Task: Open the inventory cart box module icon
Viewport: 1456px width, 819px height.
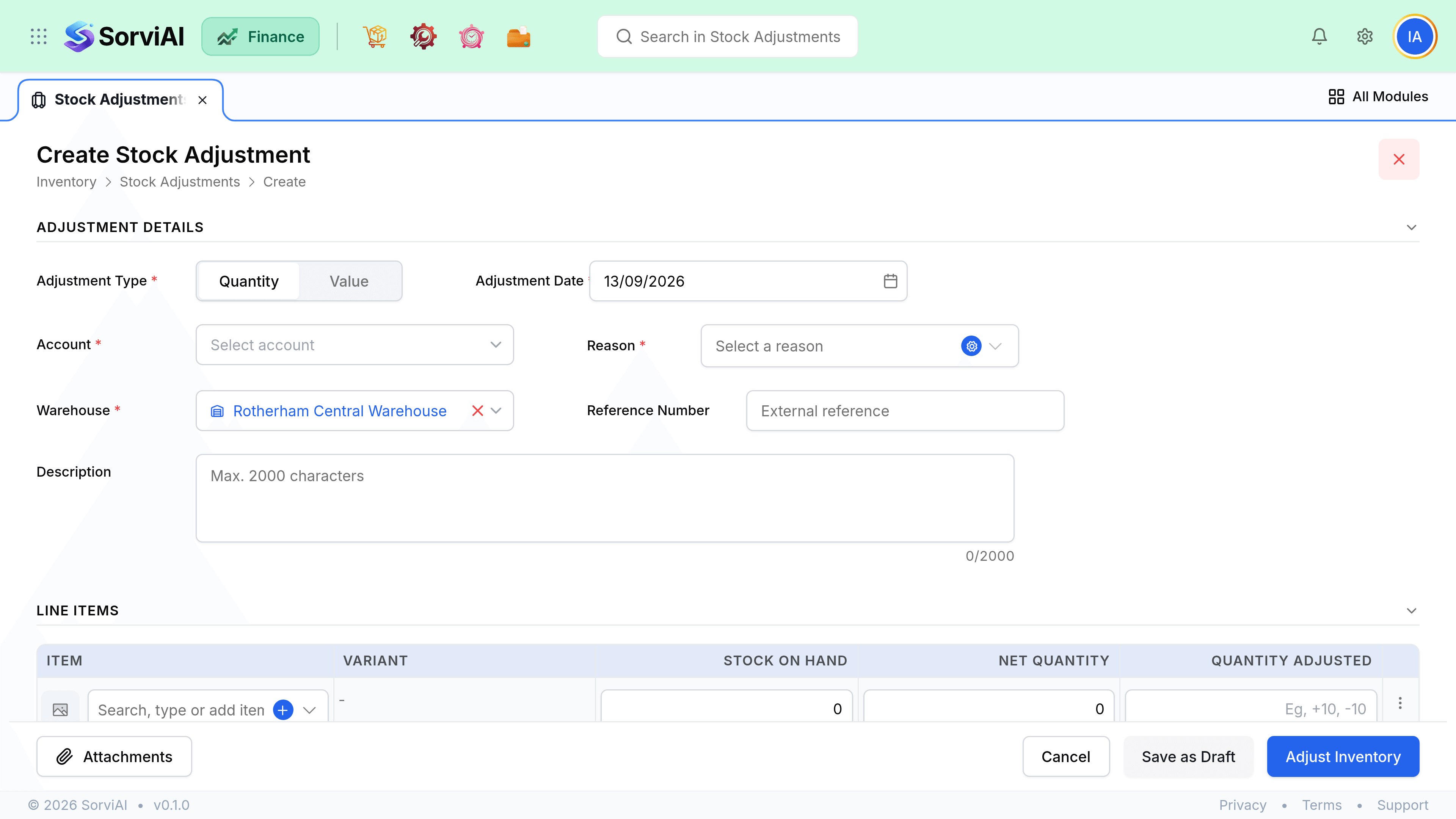Action: click(375, 37)
